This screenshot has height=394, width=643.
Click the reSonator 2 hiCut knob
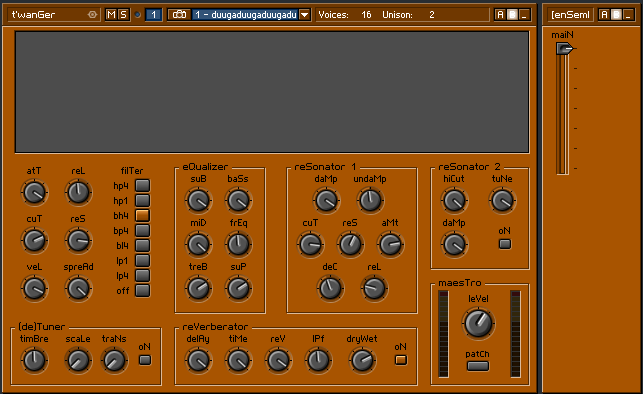tap(454, 201)
